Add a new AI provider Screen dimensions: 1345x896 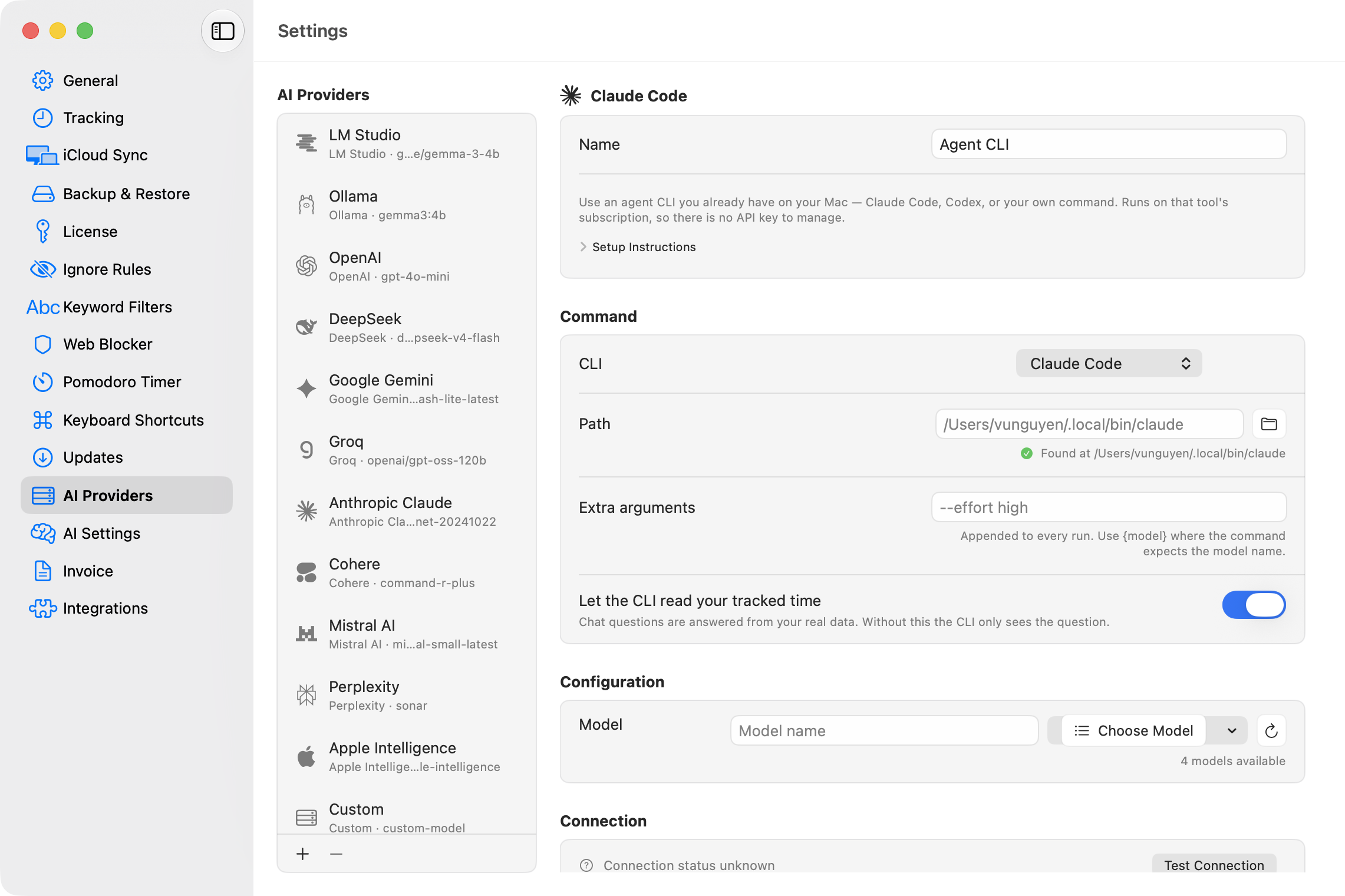click(x=303, y=854)
